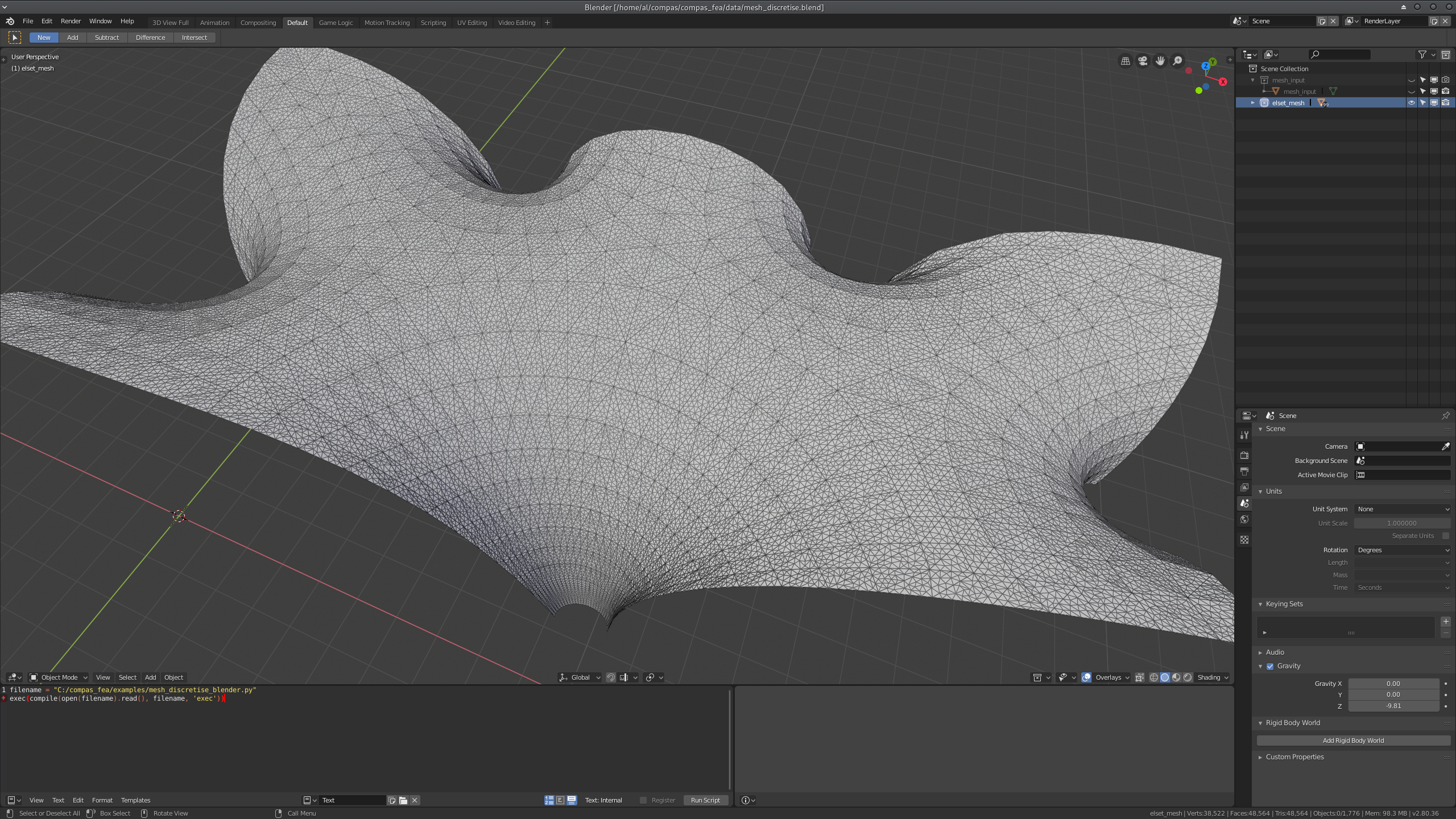The height and width of the screenshot is (819, 1456).
Task: Open the World properties tab
Action: tap(1244, 520)
